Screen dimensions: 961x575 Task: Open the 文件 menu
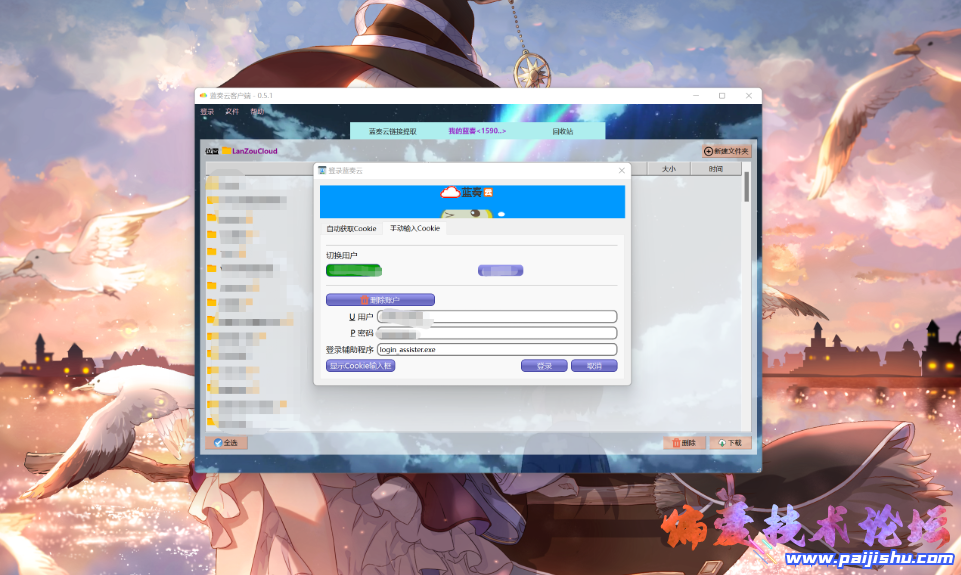coord(232,112)
